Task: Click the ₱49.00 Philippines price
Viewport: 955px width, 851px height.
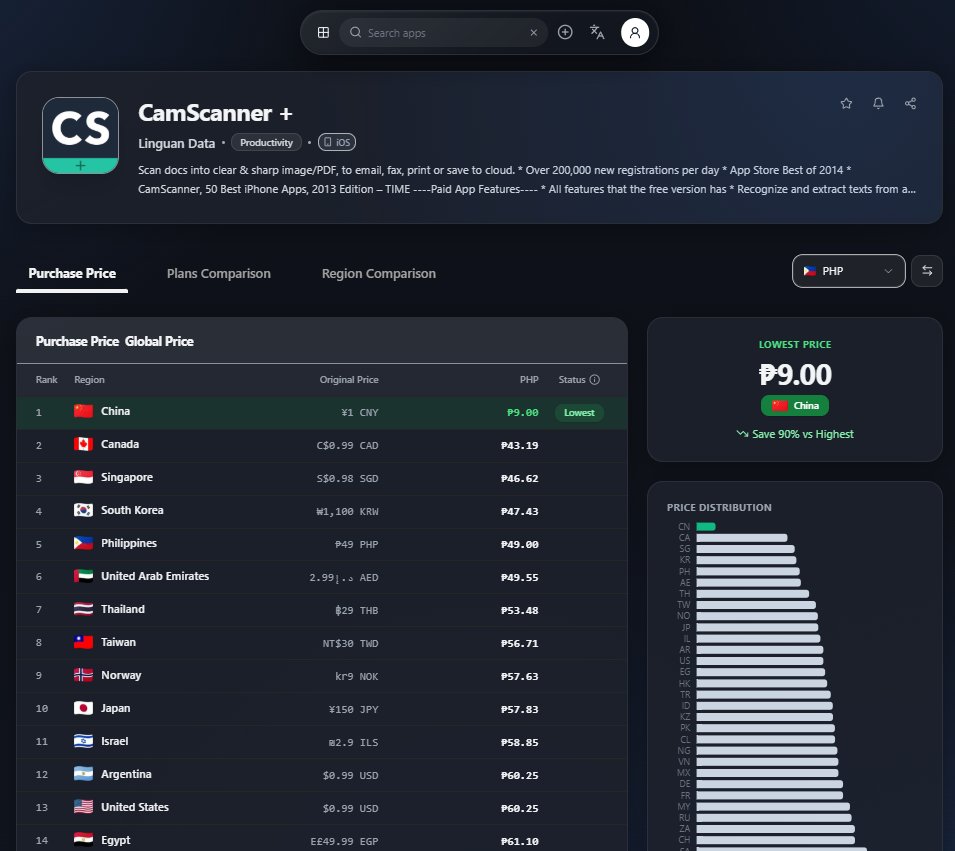Action: click(520, 544)
